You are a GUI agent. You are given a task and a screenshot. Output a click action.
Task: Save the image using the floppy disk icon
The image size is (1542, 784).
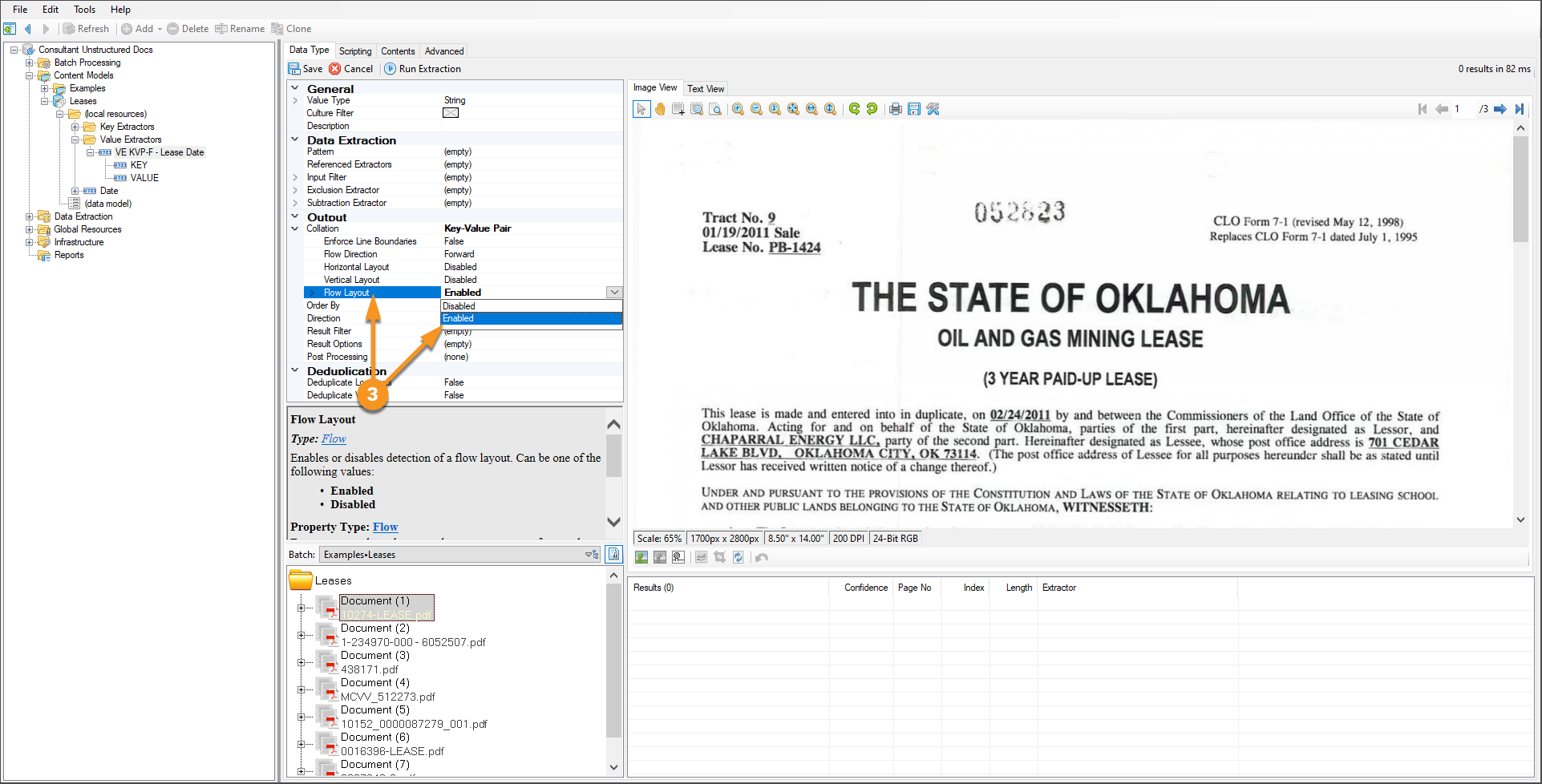click(914, 109)
